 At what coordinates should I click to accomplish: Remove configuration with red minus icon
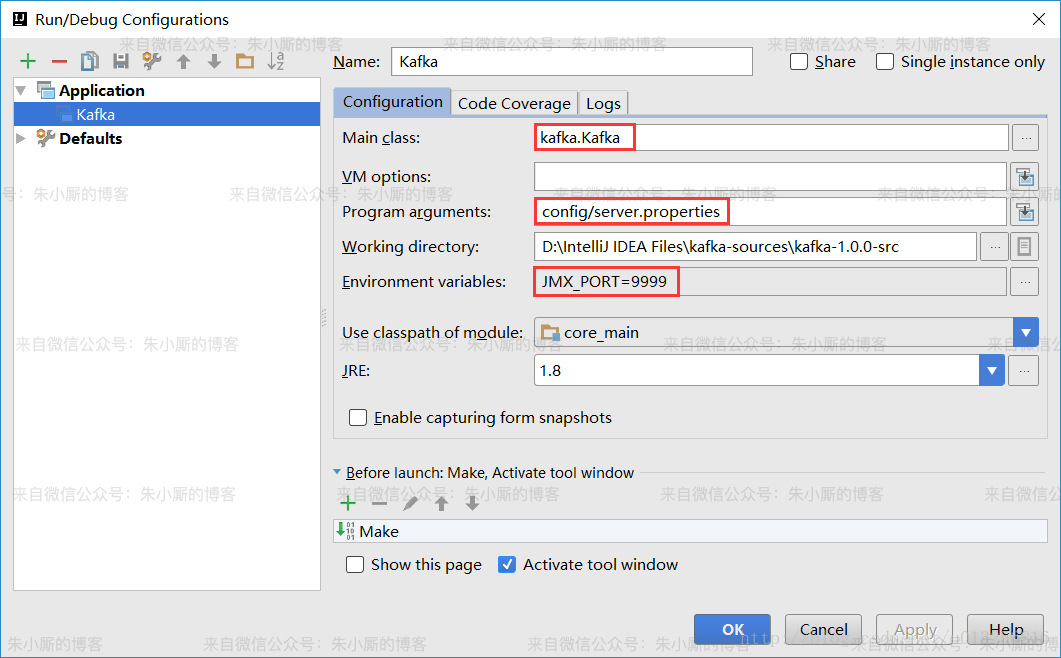point(60,62)
